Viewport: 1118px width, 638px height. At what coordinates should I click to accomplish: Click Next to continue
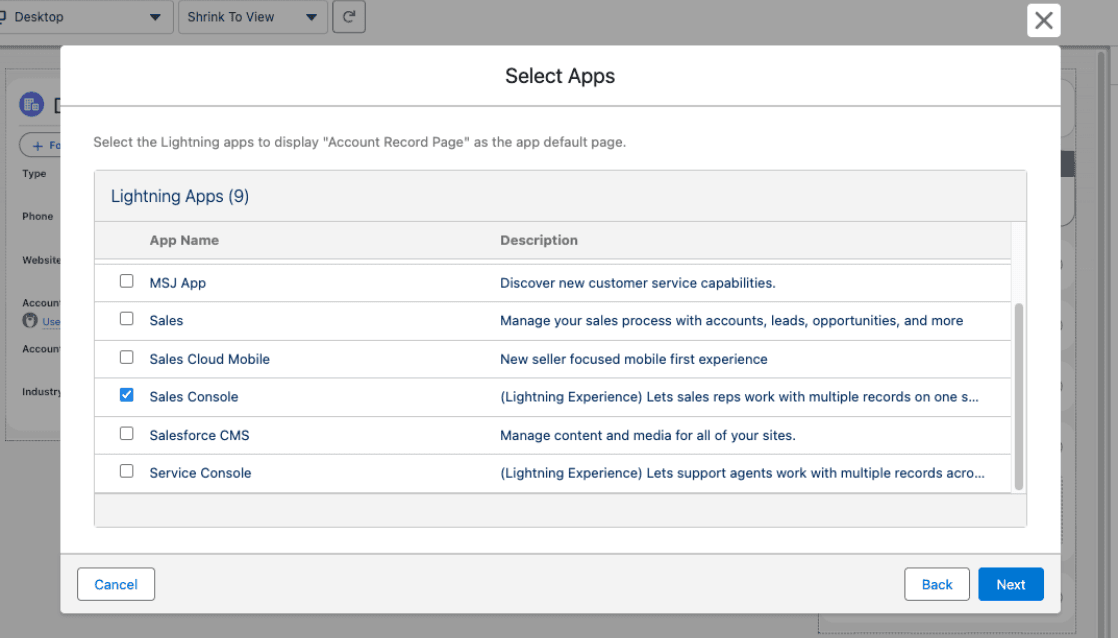(x=1010, y=585)
